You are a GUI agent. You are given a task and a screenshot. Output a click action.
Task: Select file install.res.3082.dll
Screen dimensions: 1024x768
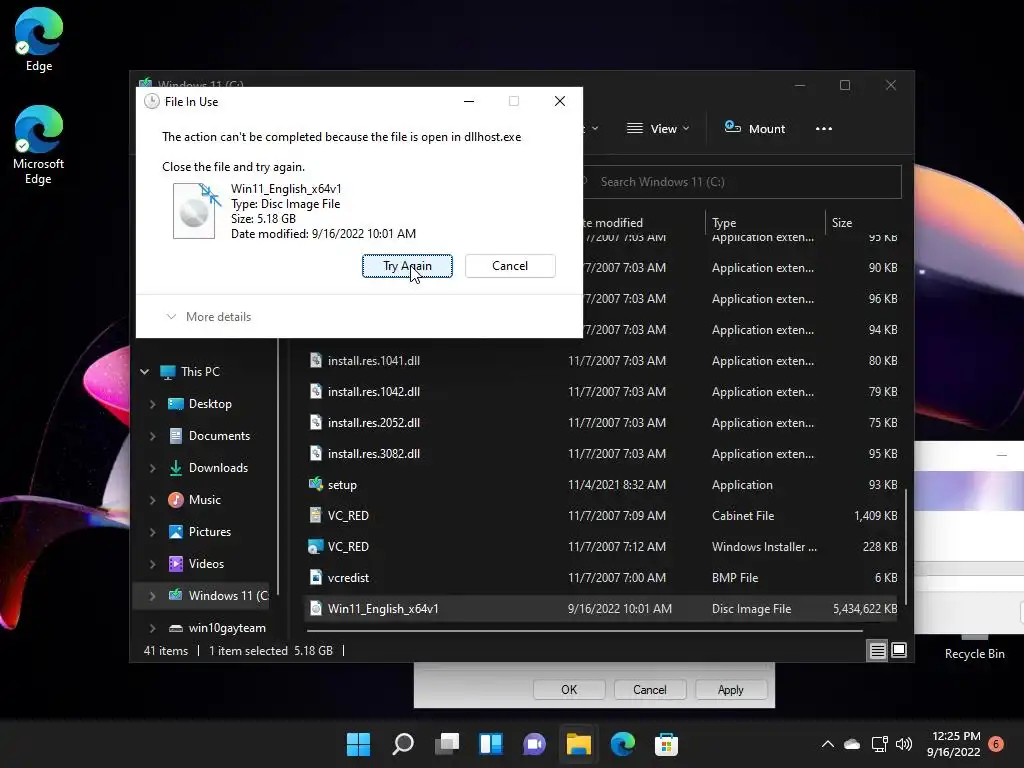pyautogui.click(x=374, y=454)
